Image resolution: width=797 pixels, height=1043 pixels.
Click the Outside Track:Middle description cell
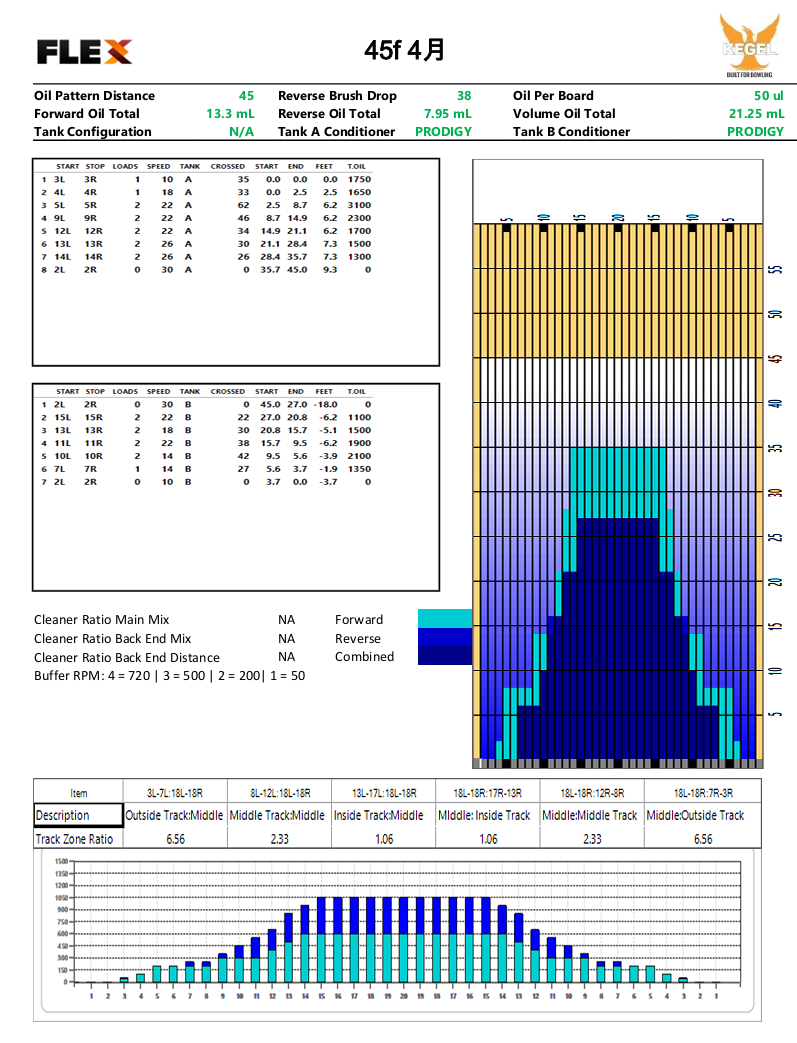[x=174, y=815]
